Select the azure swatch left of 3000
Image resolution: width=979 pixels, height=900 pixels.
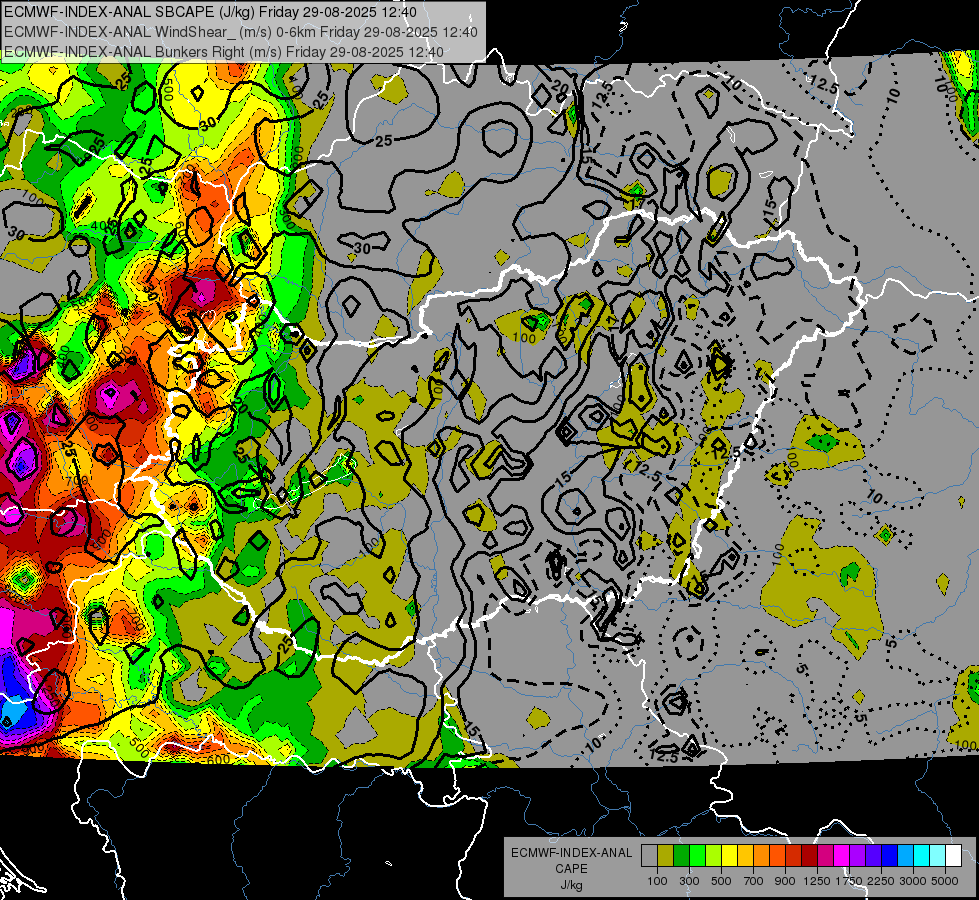(x=905, y=856)
